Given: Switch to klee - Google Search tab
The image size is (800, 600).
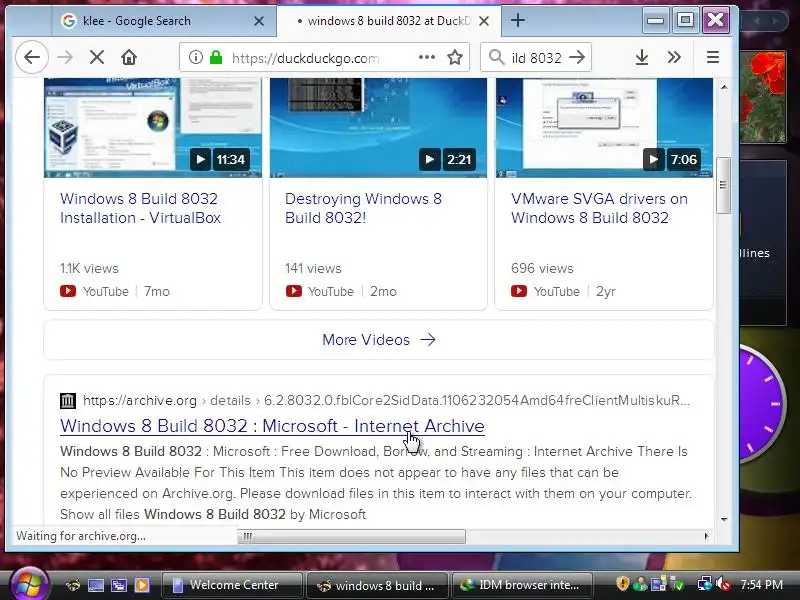Looking at the screenshot, I should click(x=164, y=21).
